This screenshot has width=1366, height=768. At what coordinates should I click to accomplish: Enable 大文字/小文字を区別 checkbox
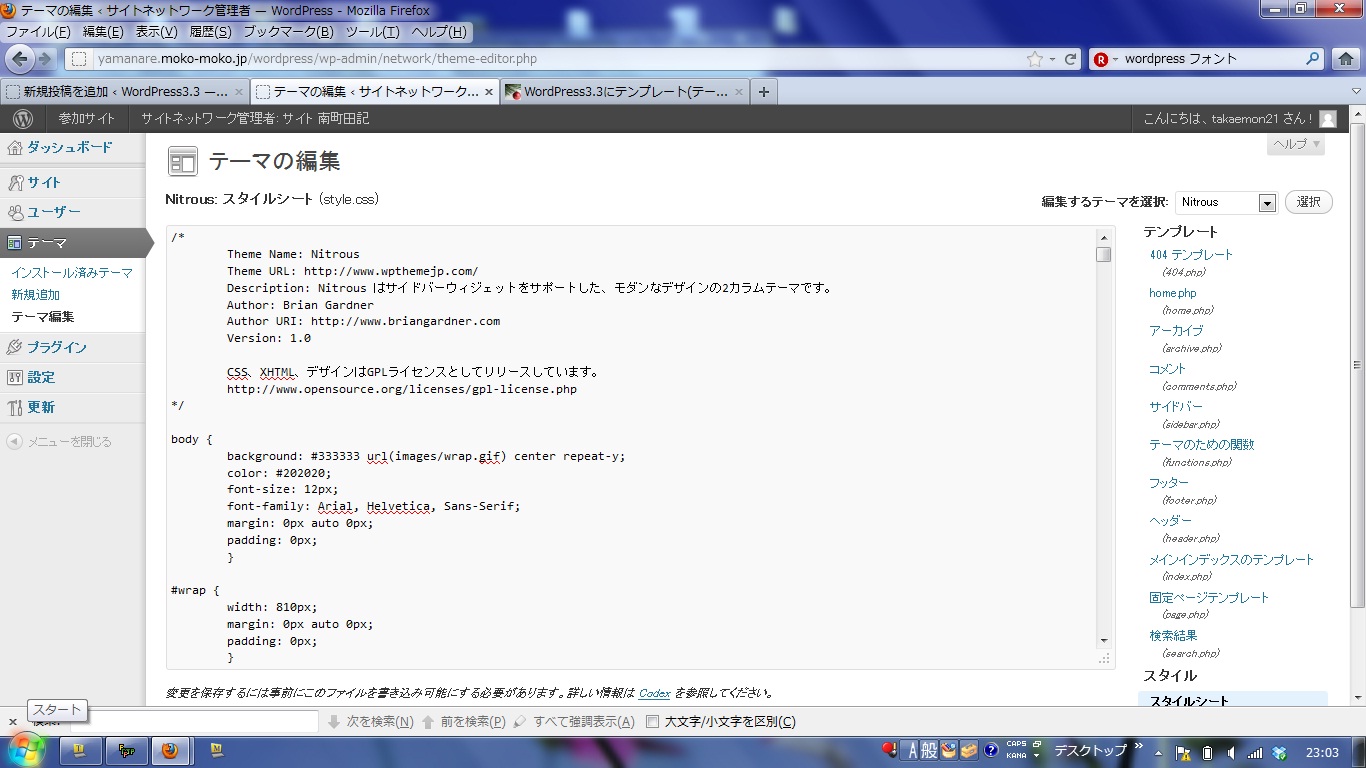tap(652, 721)
